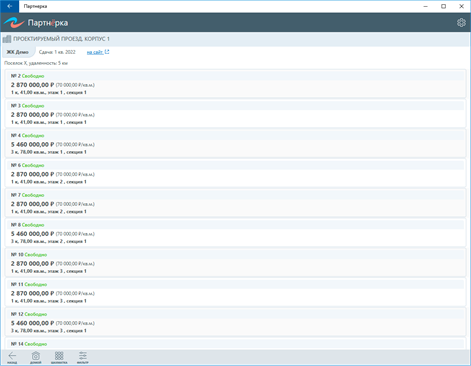This screenshot has height=366, width=471.
Task: Select apartment № 4 for 5 460 000
Action: coord(235,143)
